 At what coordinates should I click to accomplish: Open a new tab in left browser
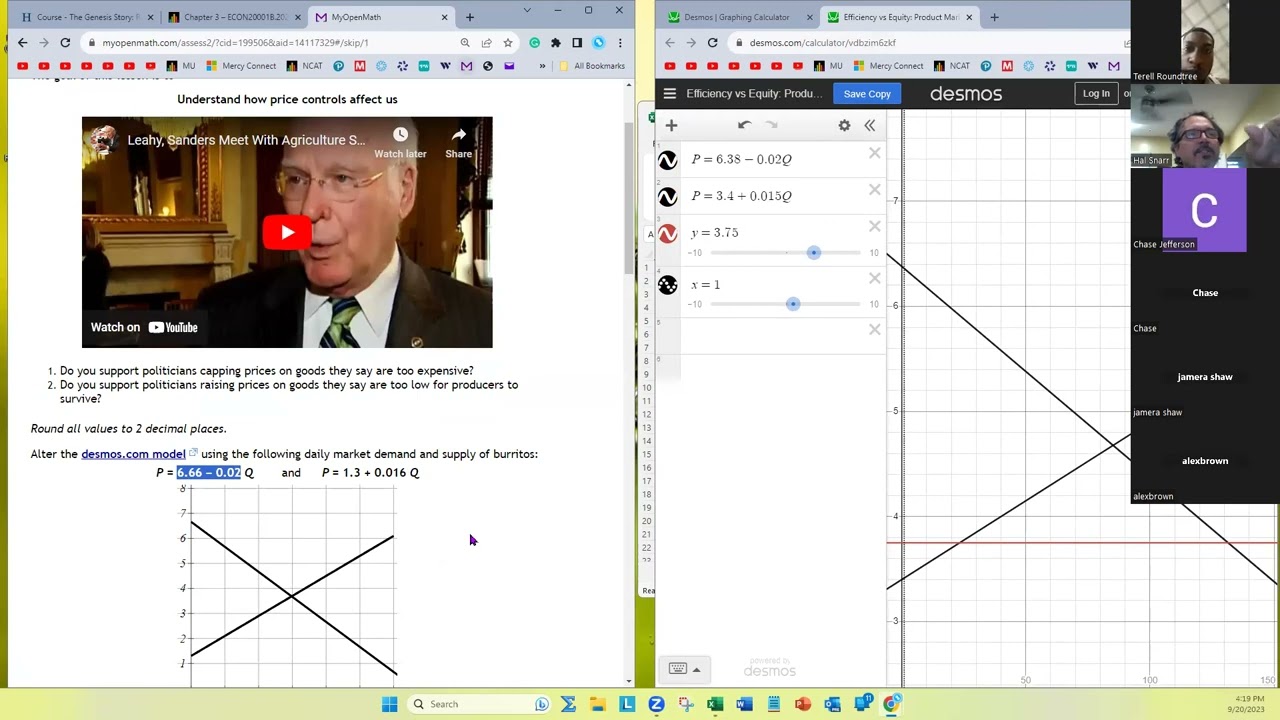470,17
